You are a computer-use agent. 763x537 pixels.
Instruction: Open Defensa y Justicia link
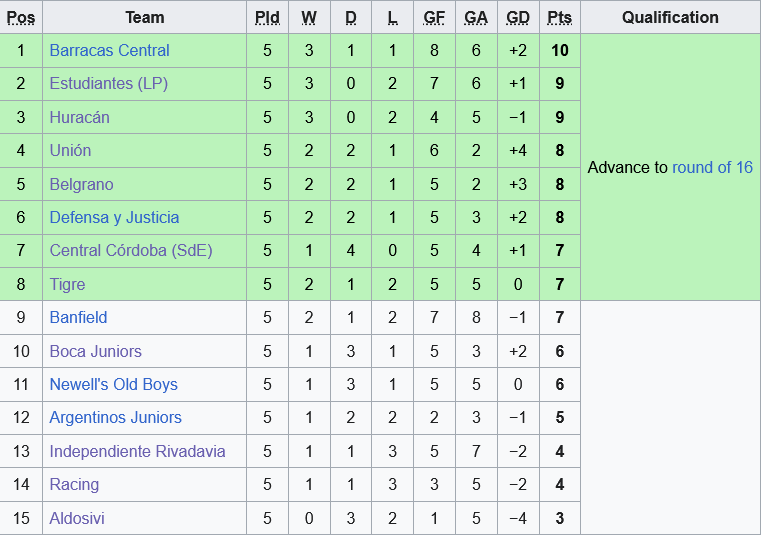click(114, 218)
